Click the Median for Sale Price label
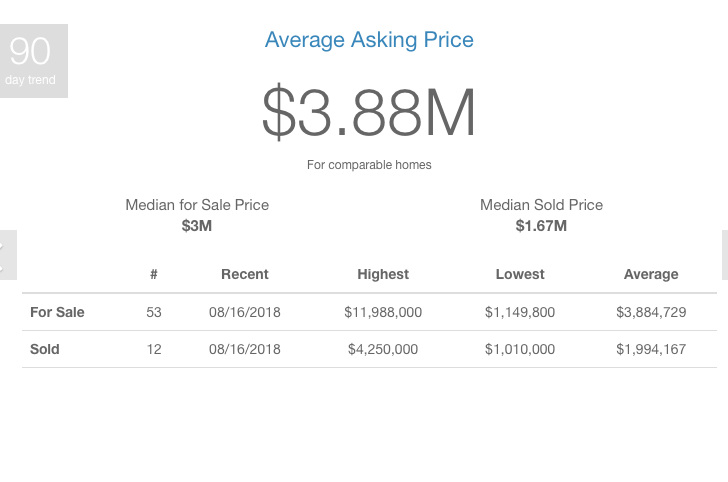The height and width of the screenshot is (482, 728). [197, 205]
